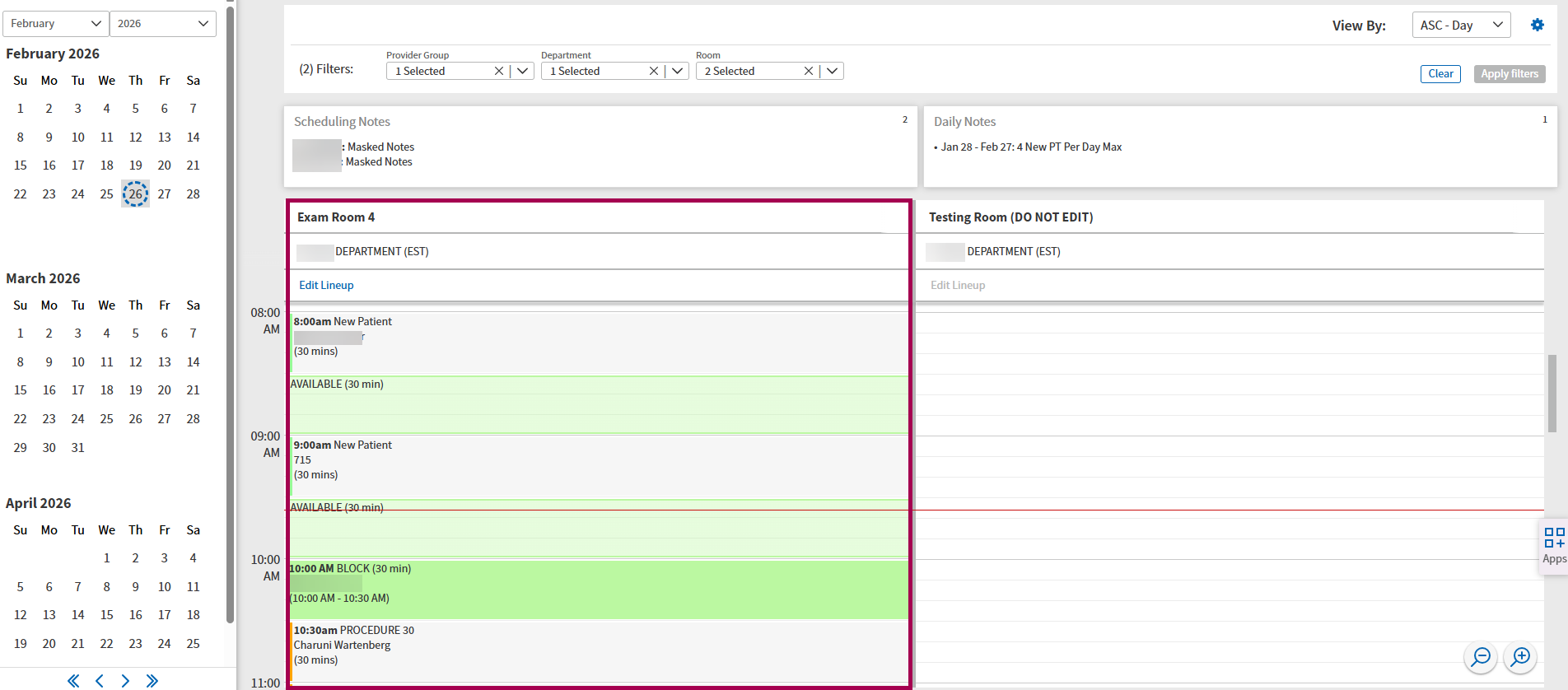This screenshot has height=690, width=1568.
Task: Clear the Room filter selection
Action: tap(808, 71)
